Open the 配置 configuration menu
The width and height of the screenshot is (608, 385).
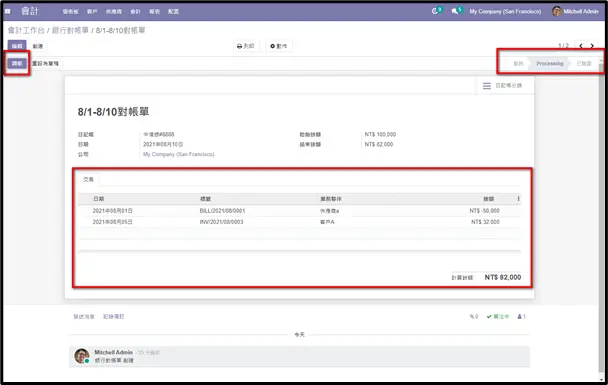174,12
